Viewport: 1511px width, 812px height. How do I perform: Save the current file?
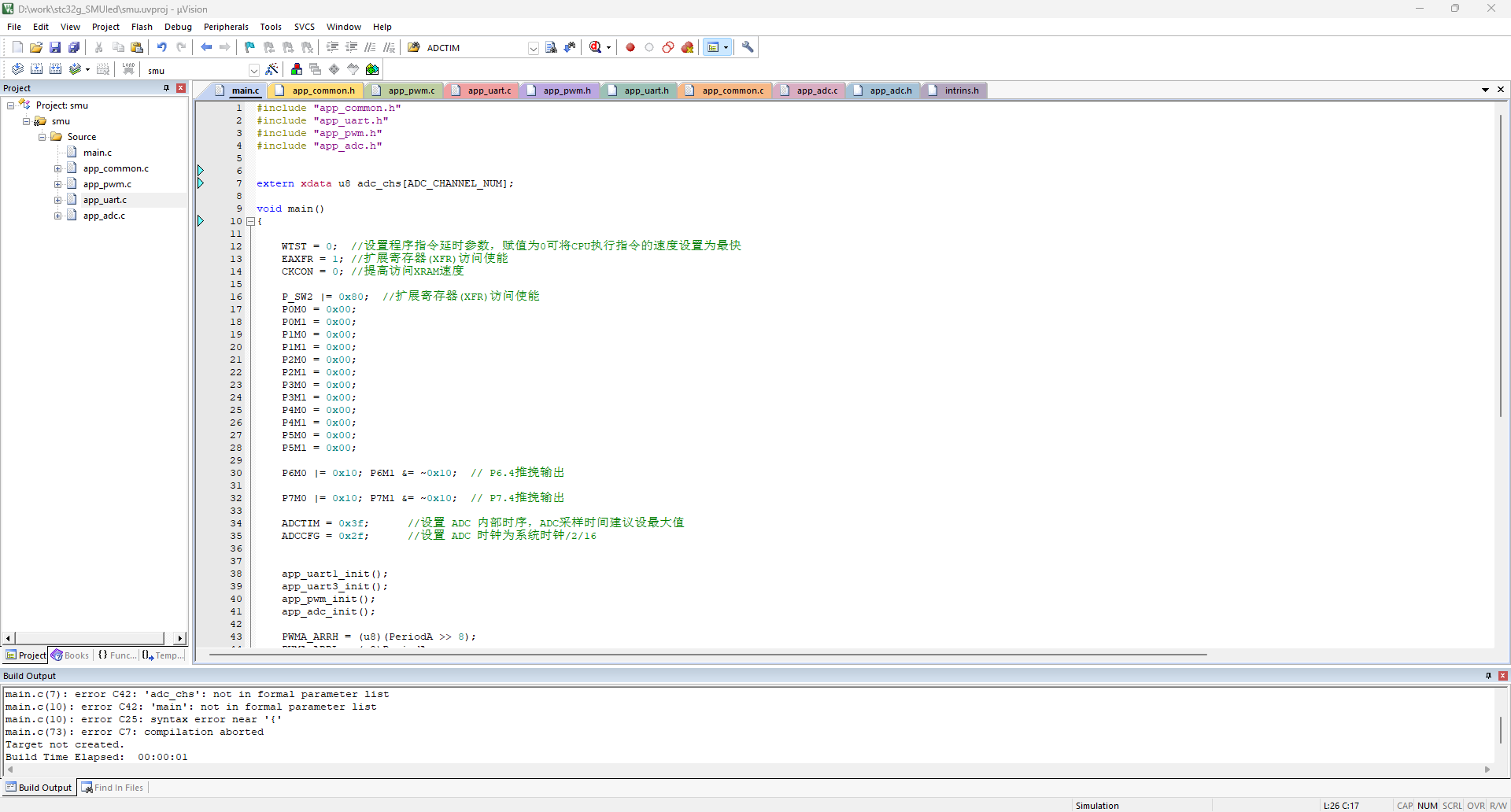(x=55, y=47)
